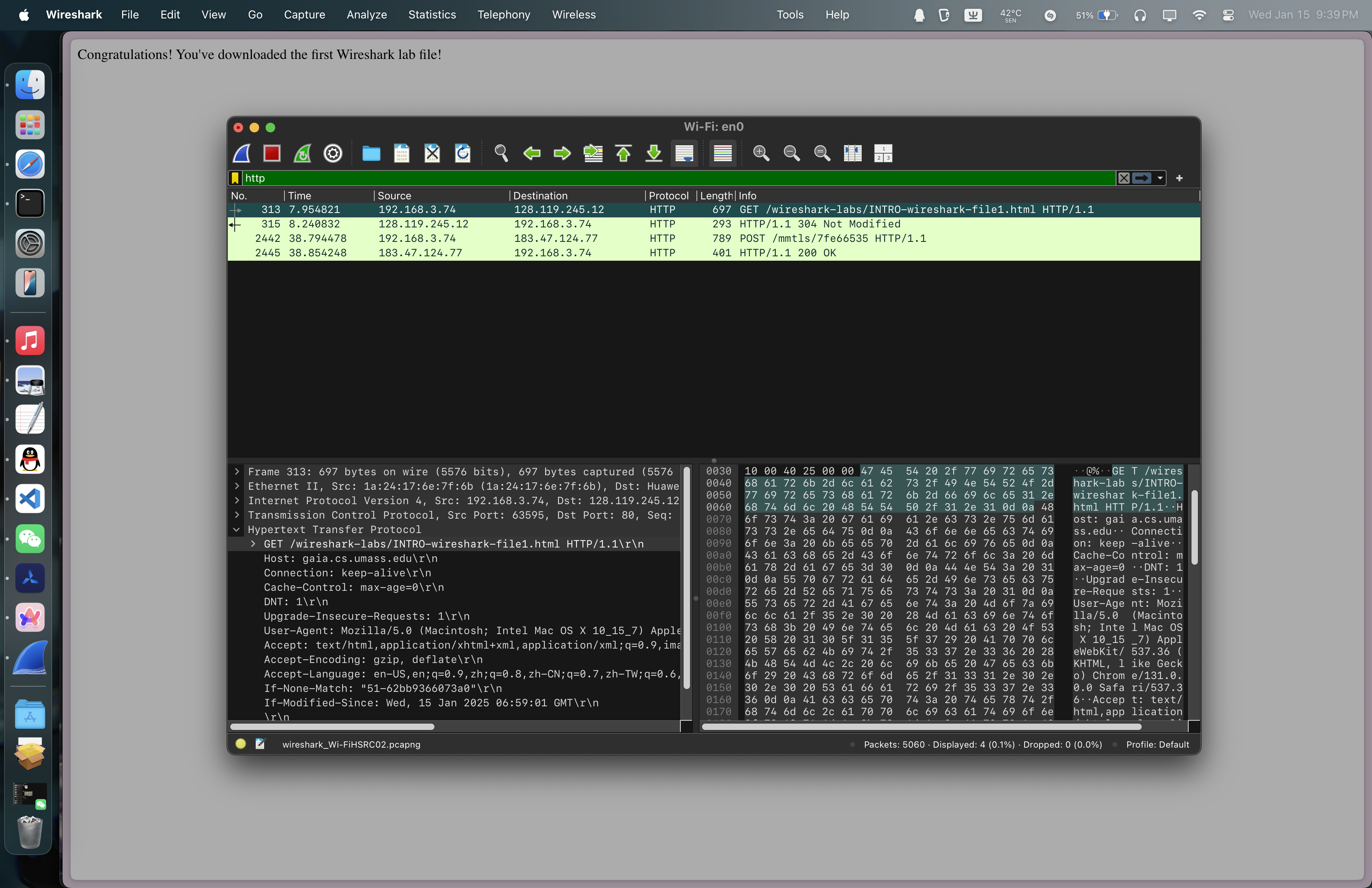The image size is (1372, 888).
Task: Toggle packet list coloring rules
Action: [x=723, y=153]
